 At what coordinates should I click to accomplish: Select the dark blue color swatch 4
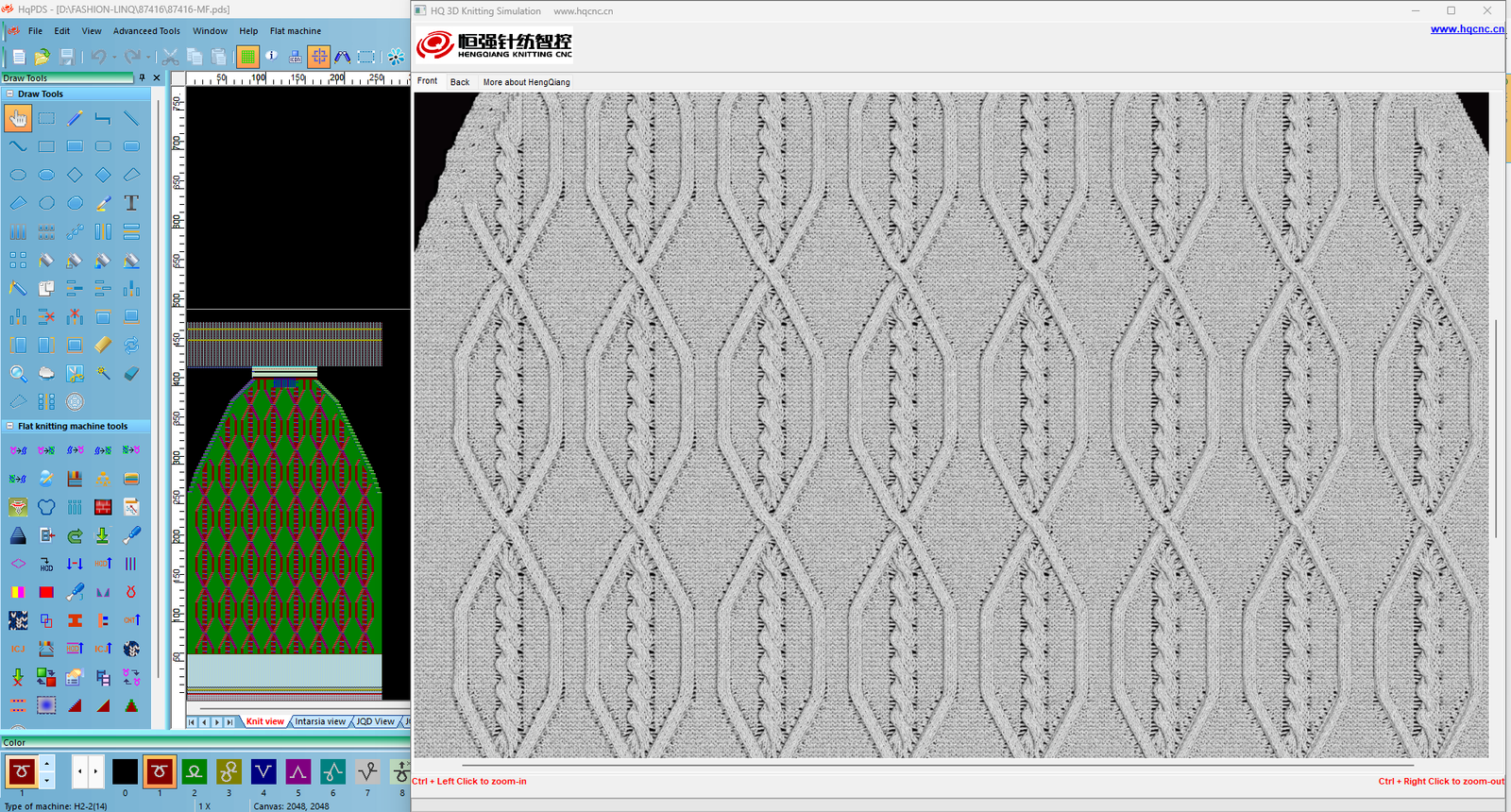point(263,771)
